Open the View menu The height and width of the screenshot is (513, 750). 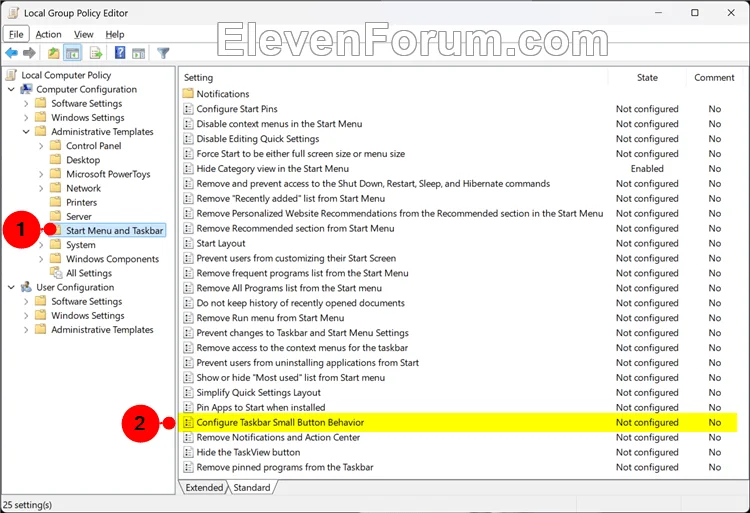(84, 34)
